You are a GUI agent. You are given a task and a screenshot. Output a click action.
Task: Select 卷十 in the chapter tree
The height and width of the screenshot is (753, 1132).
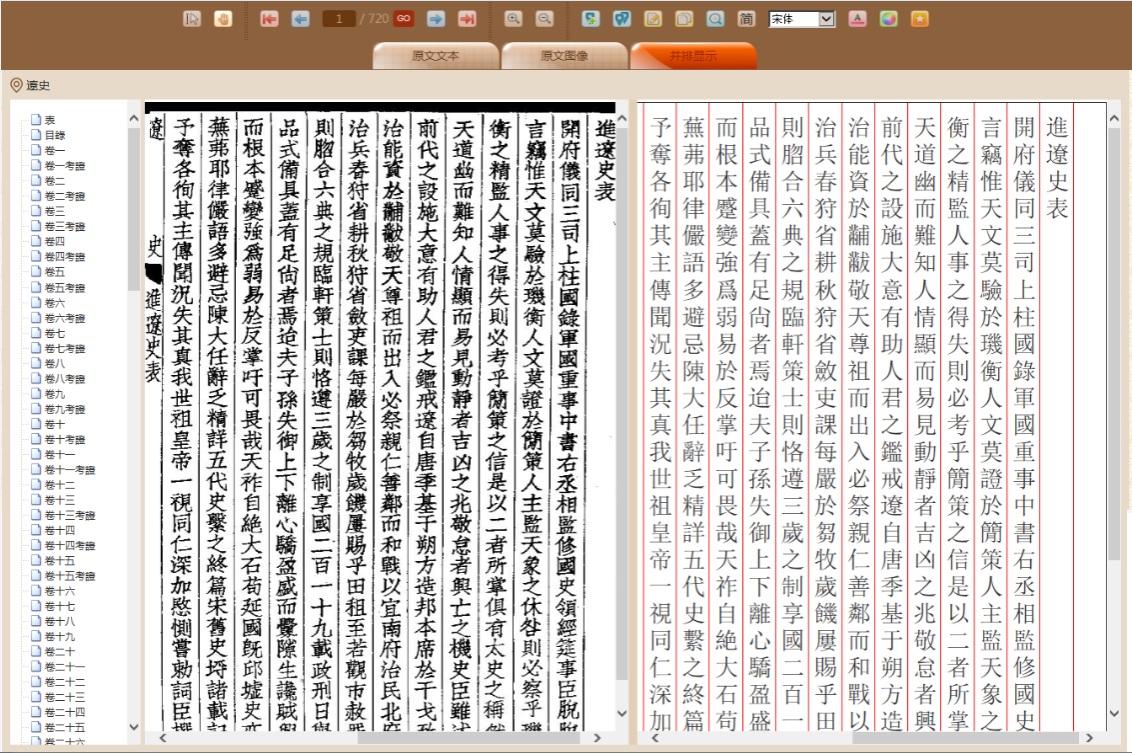click(x=55, y=424)
